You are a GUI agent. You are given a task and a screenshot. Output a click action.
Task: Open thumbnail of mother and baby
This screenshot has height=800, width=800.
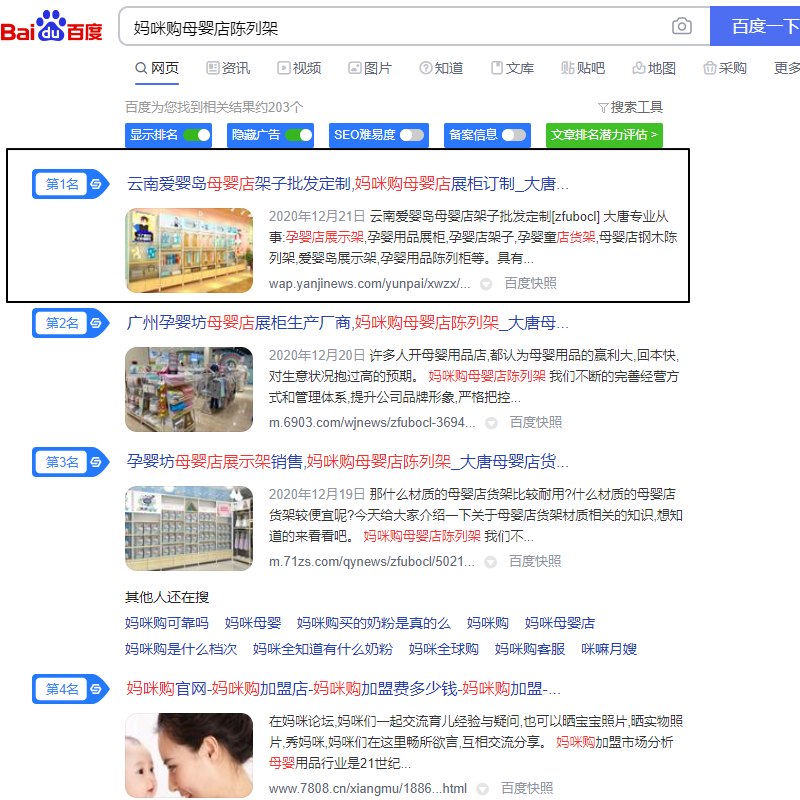pos(189,756)
